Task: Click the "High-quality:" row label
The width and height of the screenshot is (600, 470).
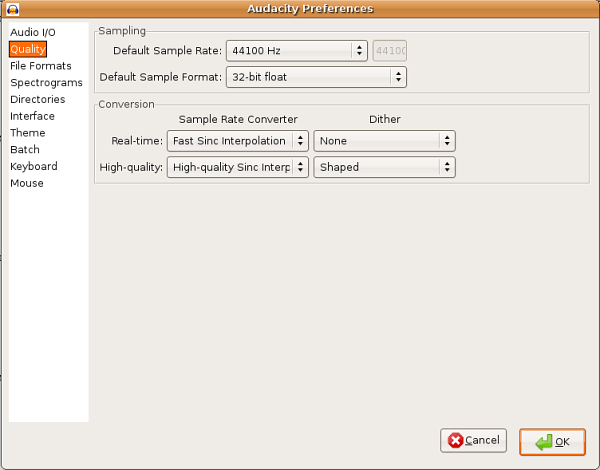Action: tap(131, 167)
